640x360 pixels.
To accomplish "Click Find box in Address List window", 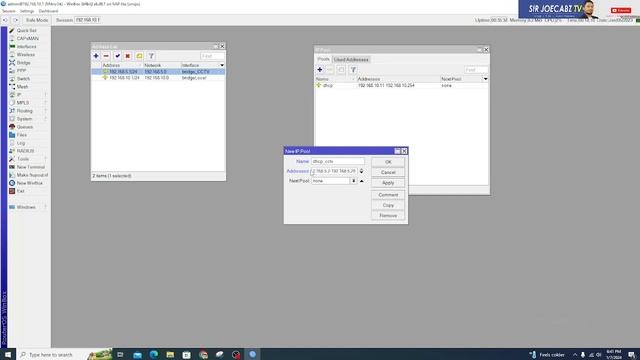I will [212, 56].
